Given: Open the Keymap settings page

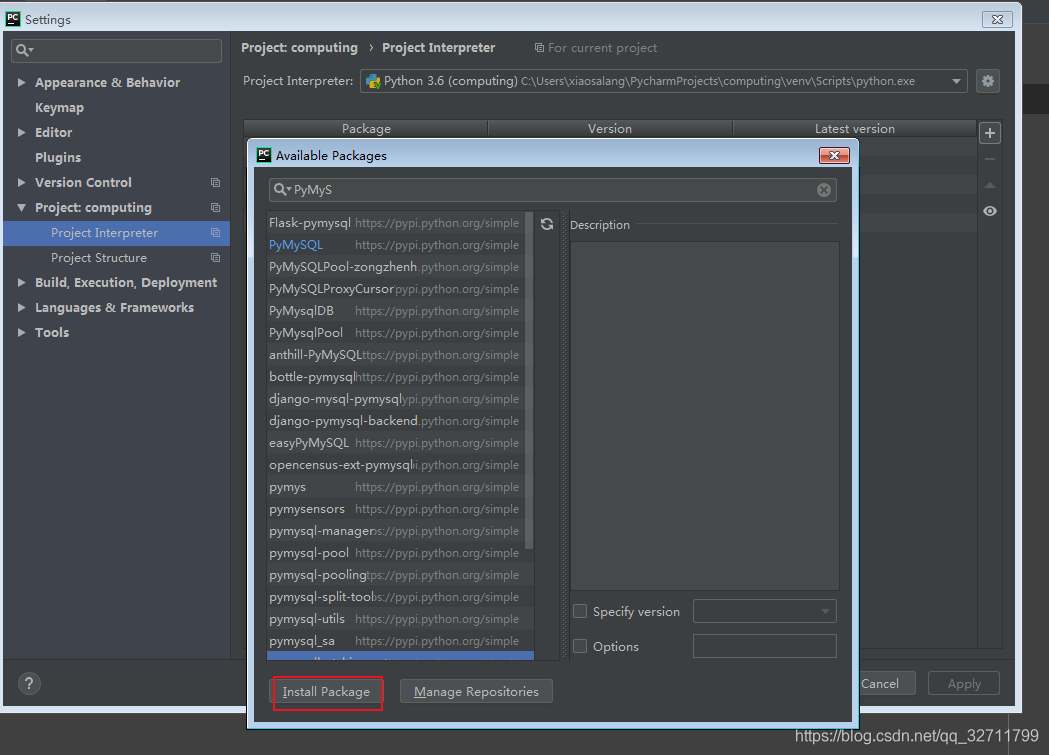Looking at the screenshot, I should tap(60, 108).
